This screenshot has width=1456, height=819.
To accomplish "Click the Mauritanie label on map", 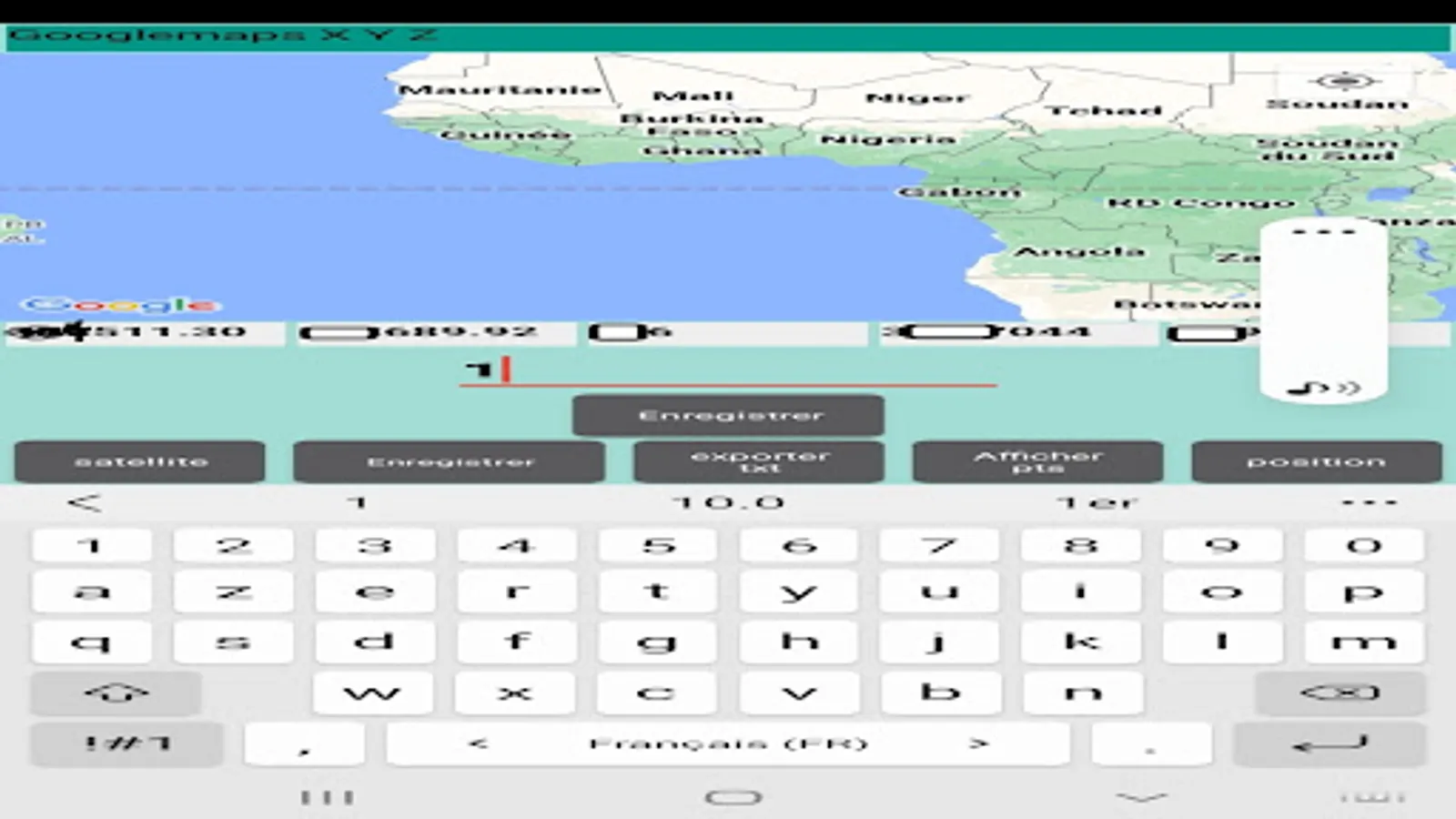I will coord(500,90).
